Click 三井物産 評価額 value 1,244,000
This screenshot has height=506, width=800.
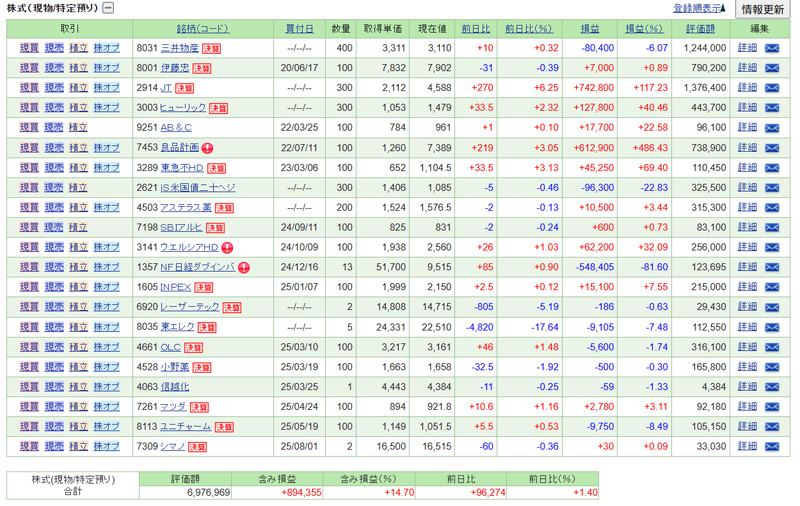click(705, 48)
